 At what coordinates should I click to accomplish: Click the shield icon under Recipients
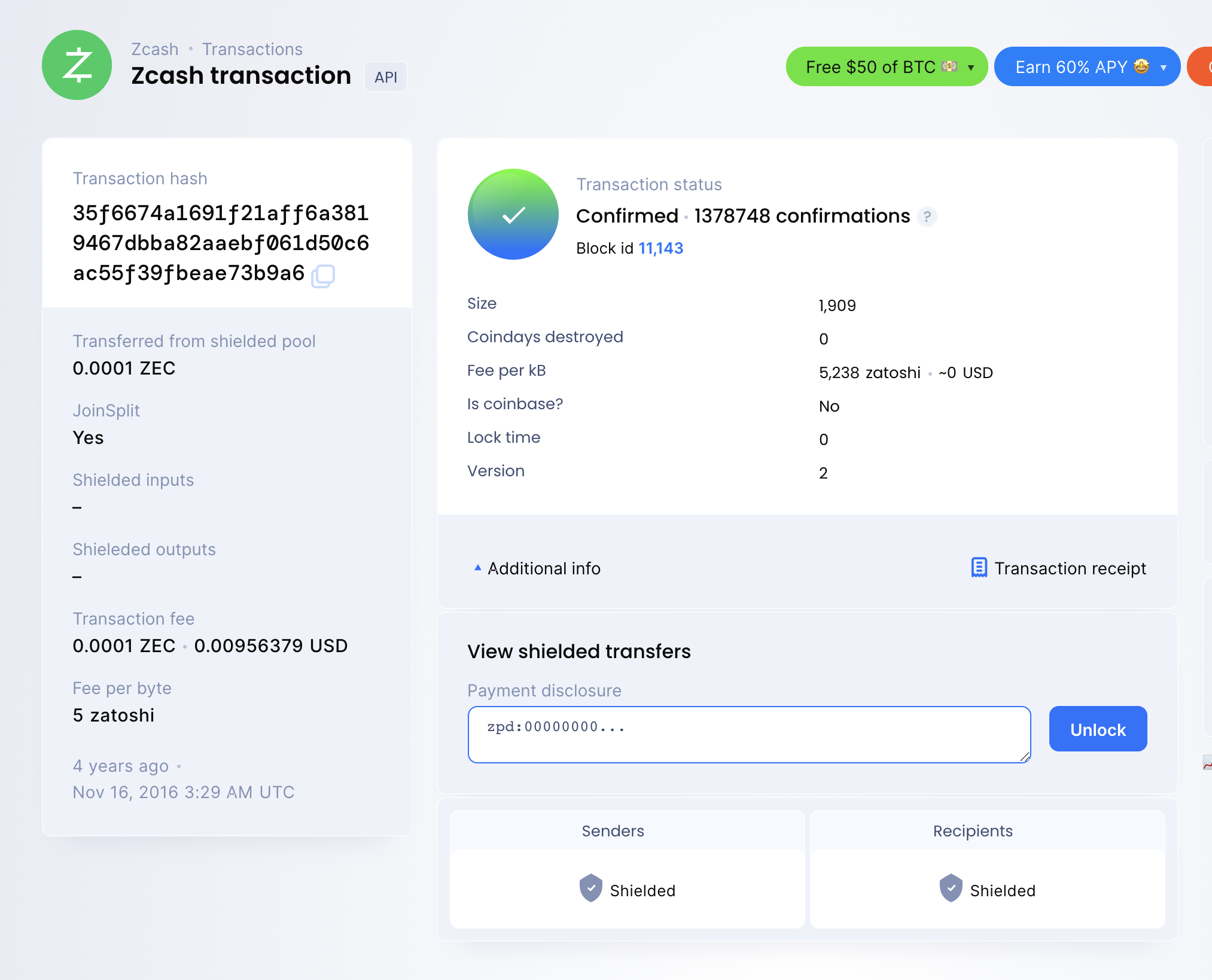pyautogui.click(x=951, y=888)
